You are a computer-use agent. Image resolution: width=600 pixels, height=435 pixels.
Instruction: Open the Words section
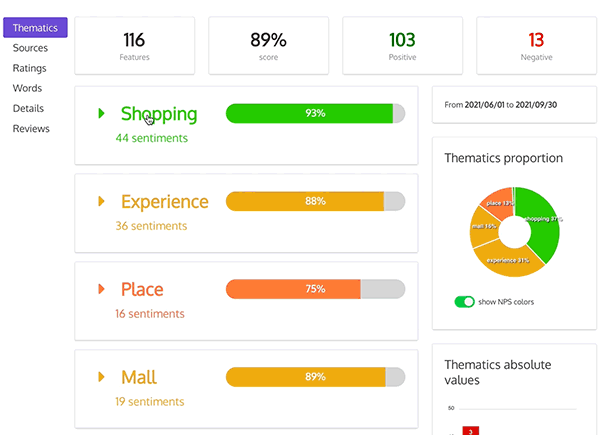[x=27, y=88]
